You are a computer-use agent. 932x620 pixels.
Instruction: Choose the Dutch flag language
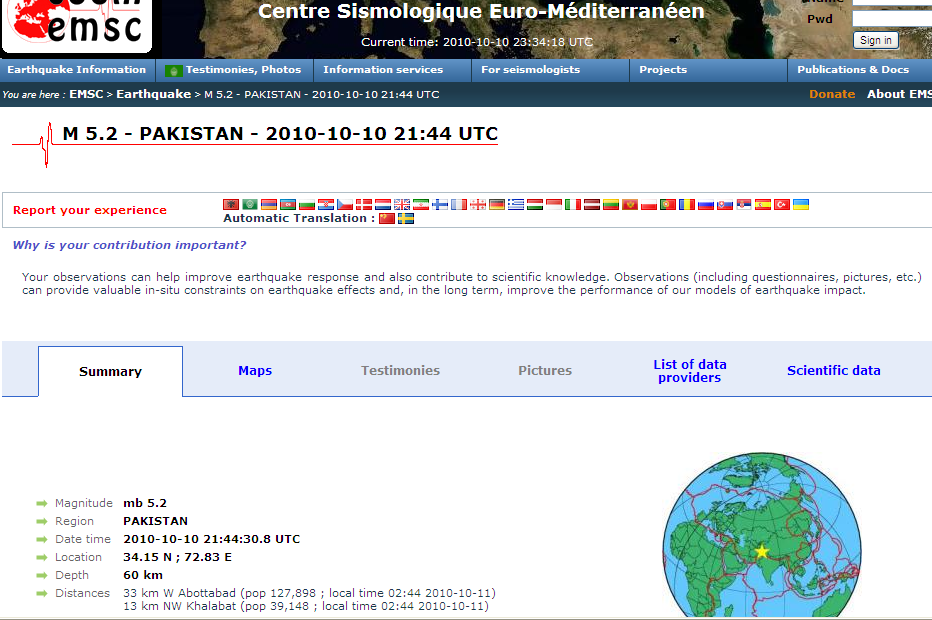(x=383, y=204)
